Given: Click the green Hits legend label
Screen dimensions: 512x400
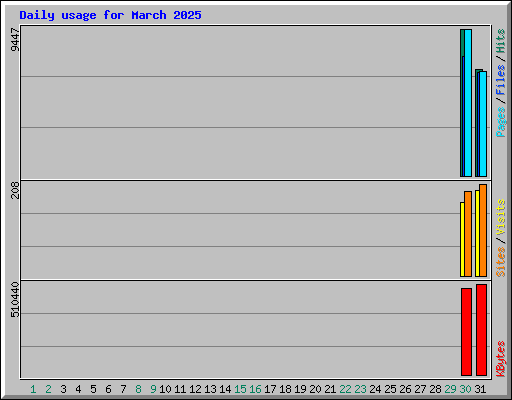Looking at the screenshot, I should pyautogui.click(x=501, y=41).
